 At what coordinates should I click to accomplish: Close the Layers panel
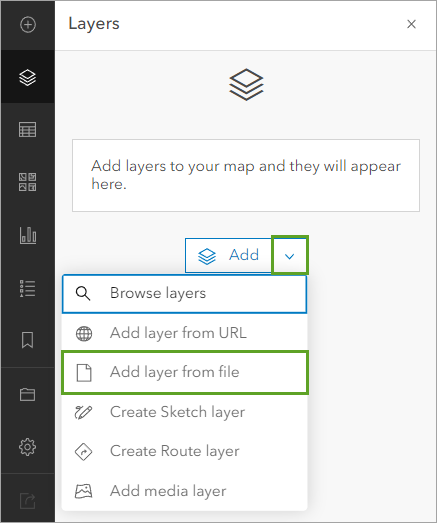point(411,24)
